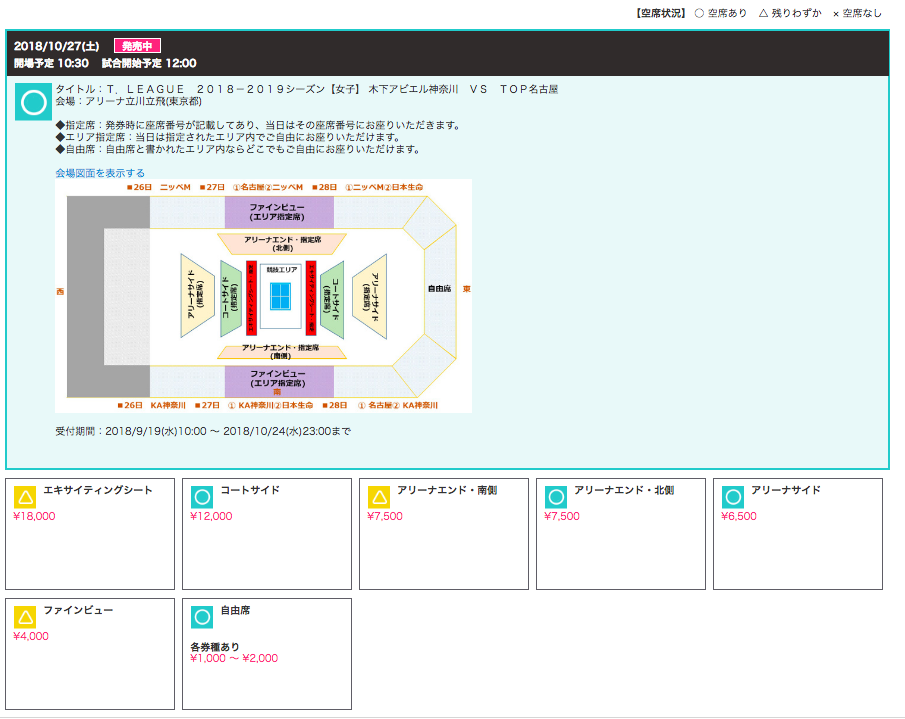
Task: Select the ¥12,000 price under コートサイド
Action: 211,517
